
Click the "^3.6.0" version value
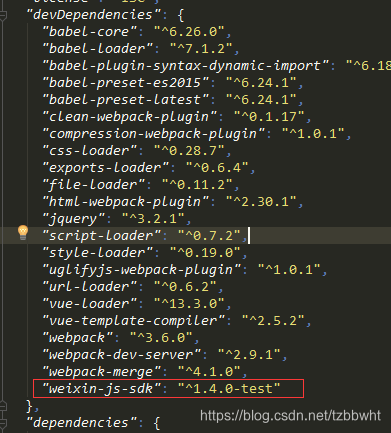[162, 338]
